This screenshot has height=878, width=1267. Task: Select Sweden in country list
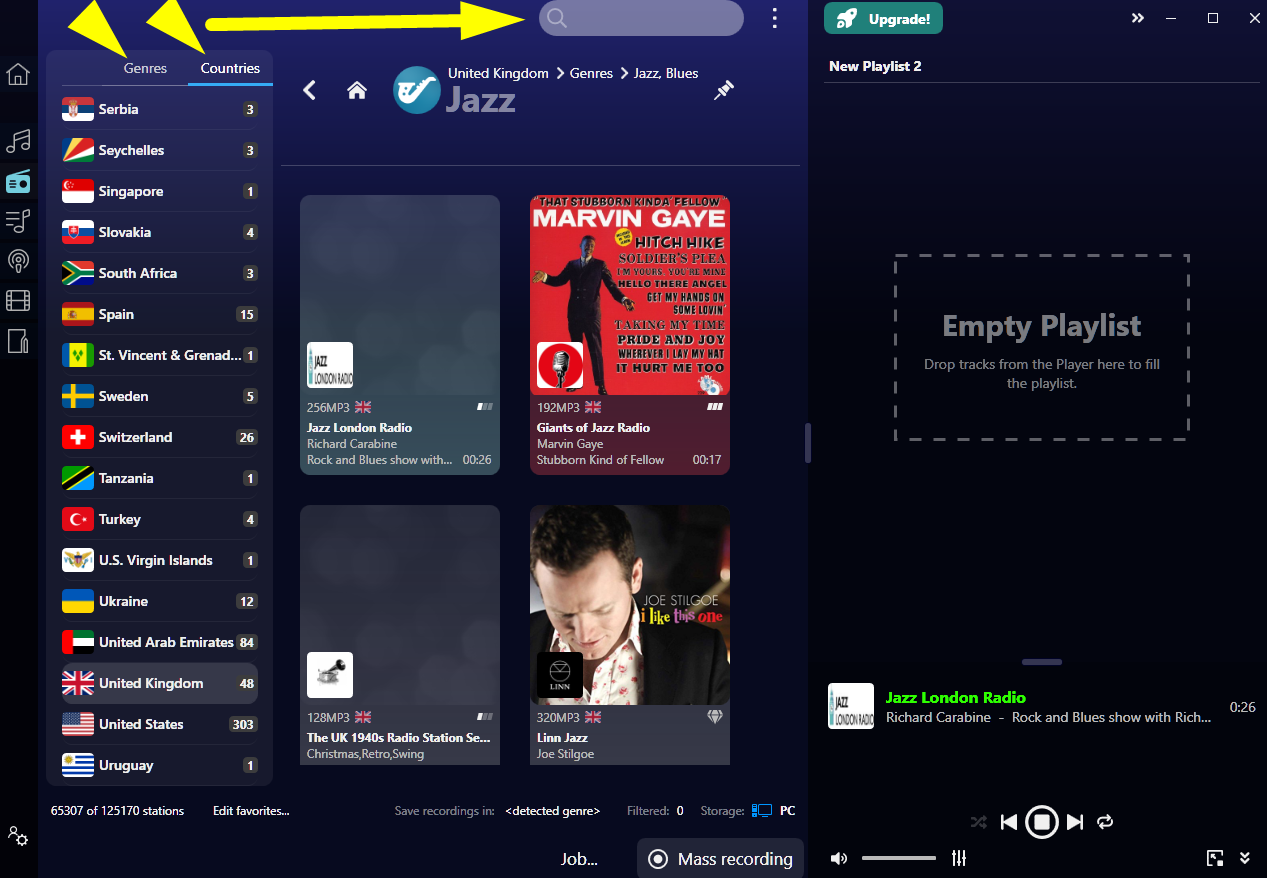tap(160, 396)
